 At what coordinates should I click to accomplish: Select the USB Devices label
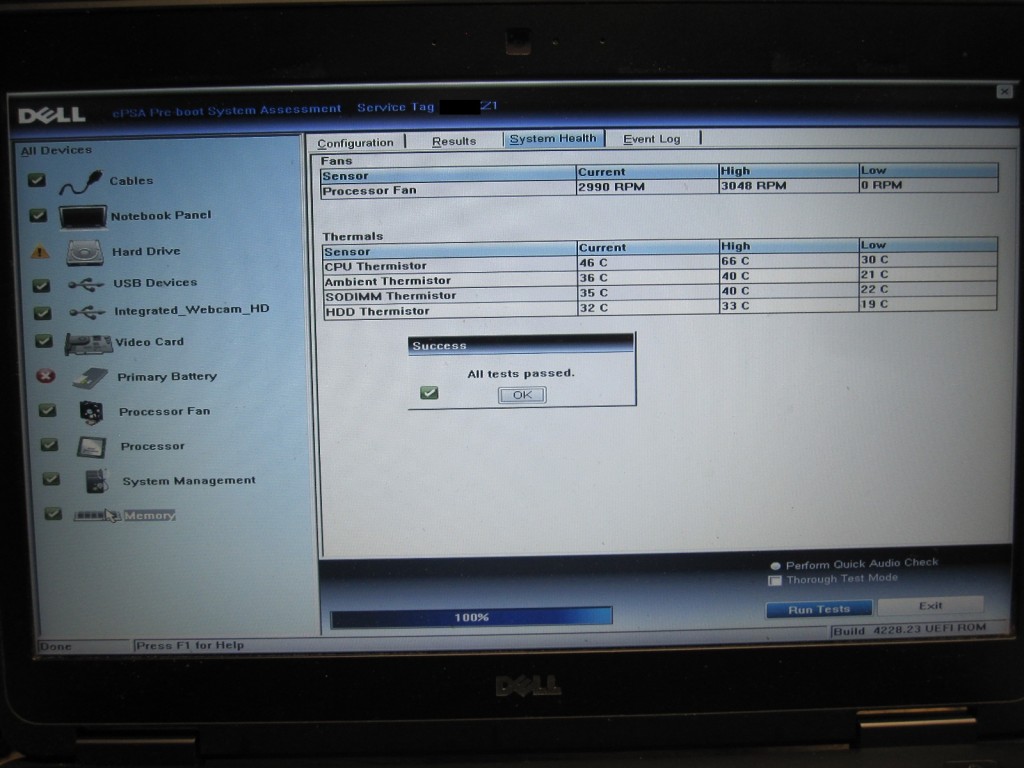tap(155, 283)
